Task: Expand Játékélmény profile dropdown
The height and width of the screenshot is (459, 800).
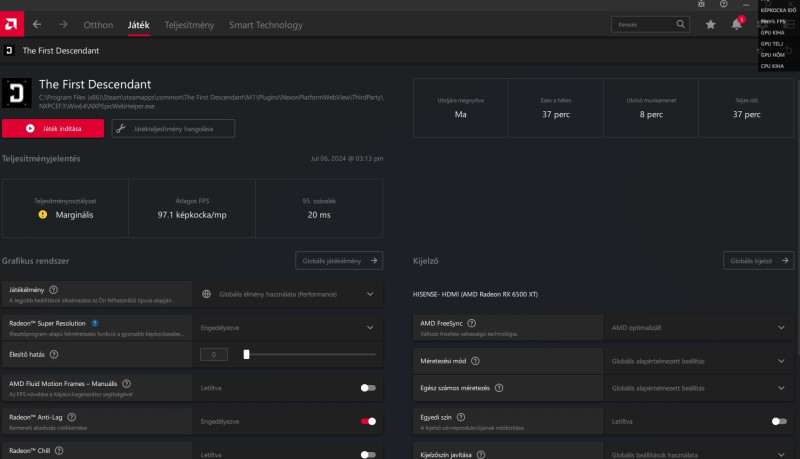Action: [x=288, y=294]
